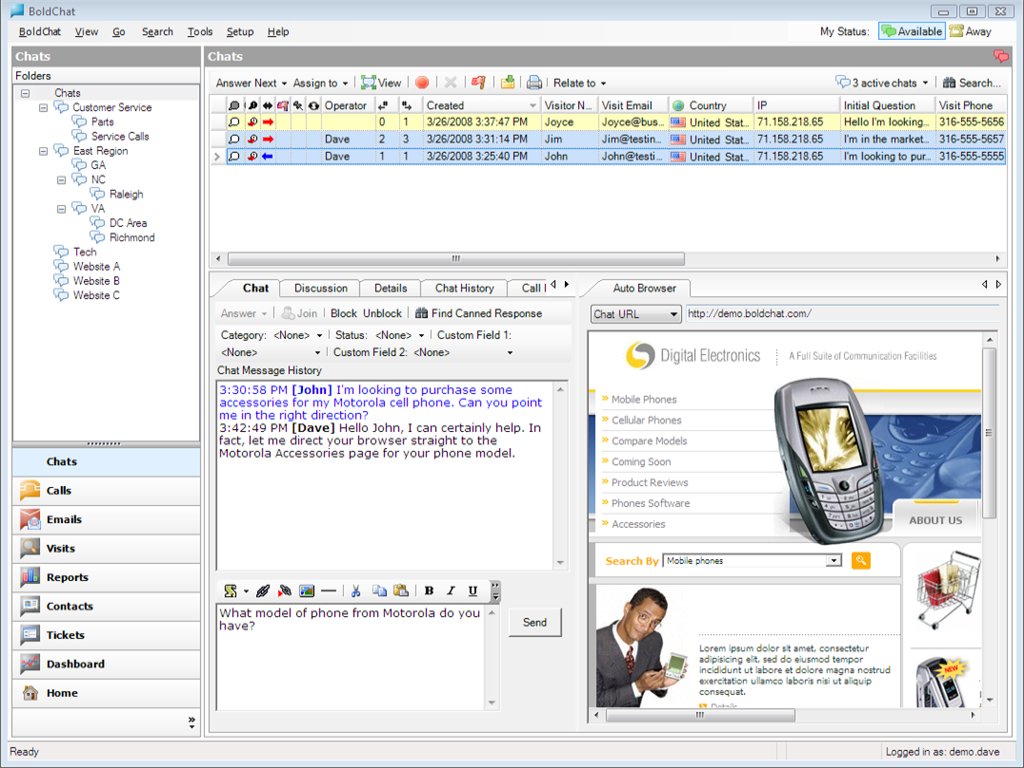Open the Chat URL combo box
1024x768 pixels.
635,314
